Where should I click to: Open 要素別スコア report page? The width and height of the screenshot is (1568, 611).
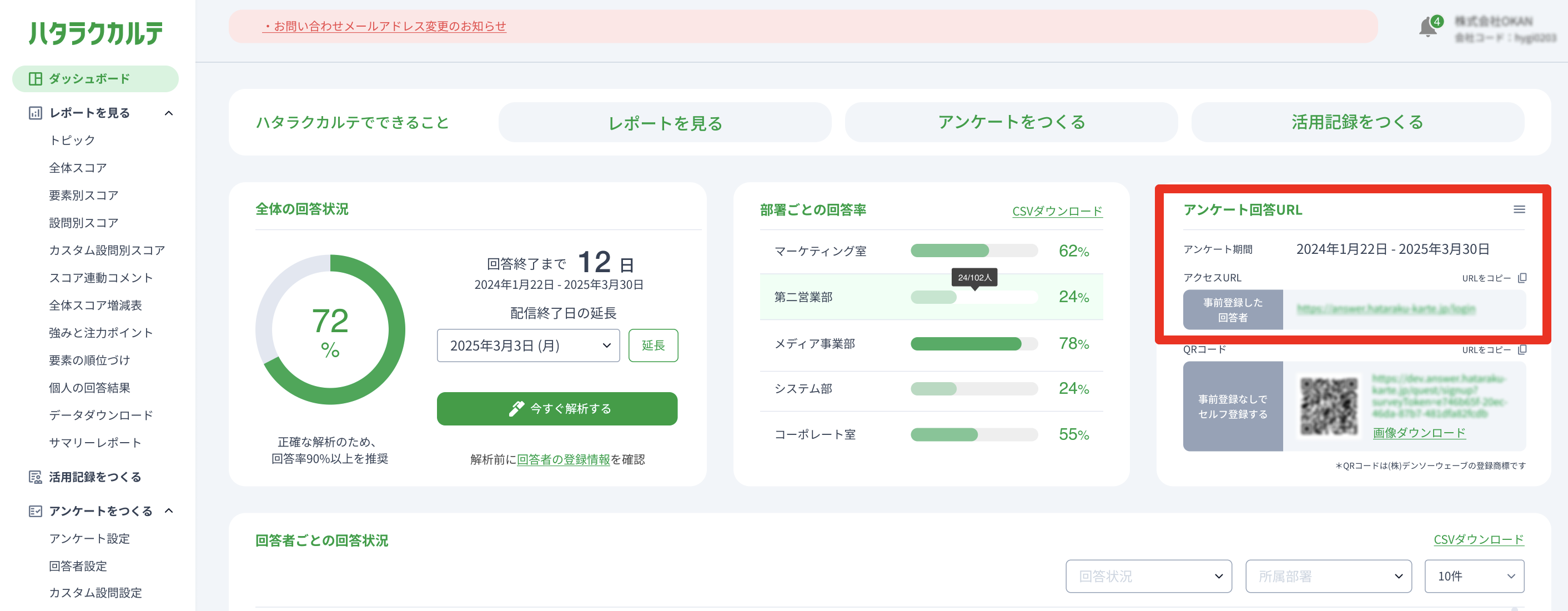click(x=83, y=196)
